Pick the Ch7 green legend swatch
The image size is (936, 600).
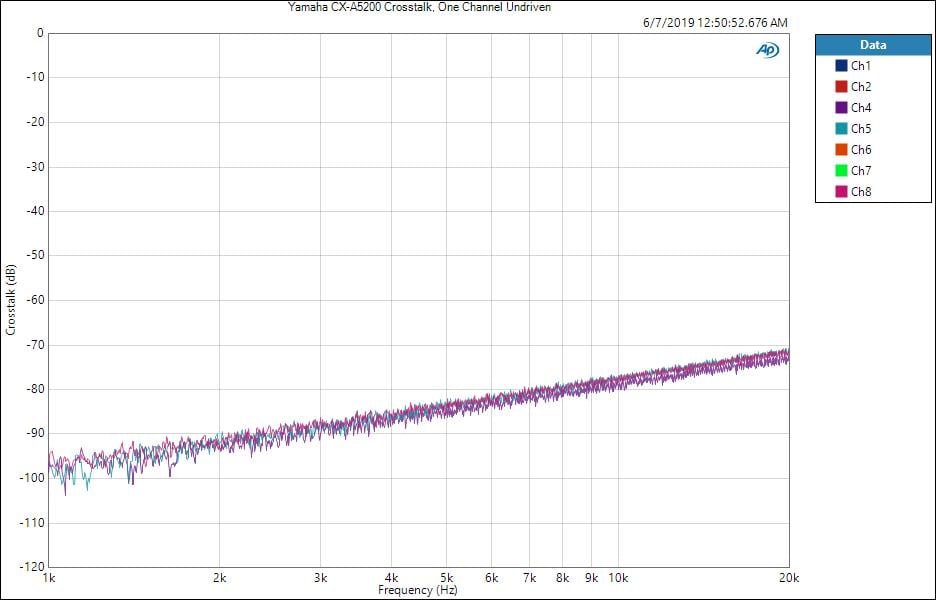841,171
